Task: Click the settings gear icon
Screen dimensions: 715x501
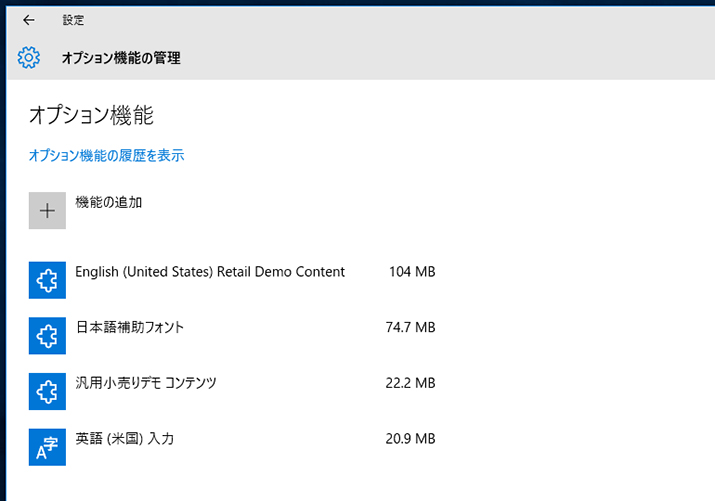Action: (x=29, y=57)
